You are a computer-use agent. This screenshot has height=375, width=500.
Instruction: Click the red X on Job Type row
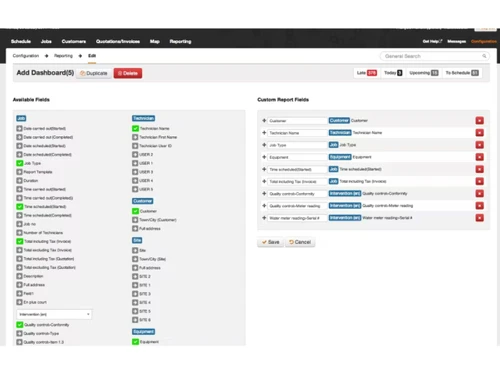[479, 145]
